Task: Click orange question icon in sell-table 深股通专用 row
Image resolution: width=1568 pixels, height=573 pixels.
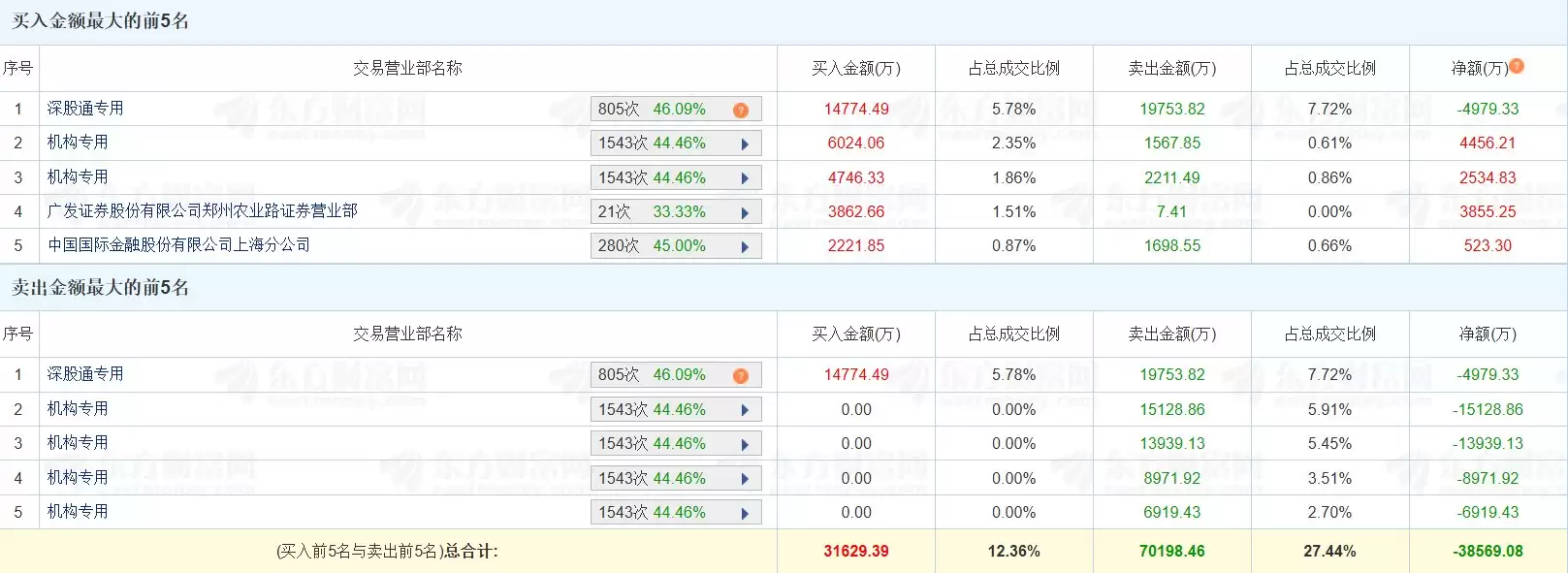Action: pos(741,375)
